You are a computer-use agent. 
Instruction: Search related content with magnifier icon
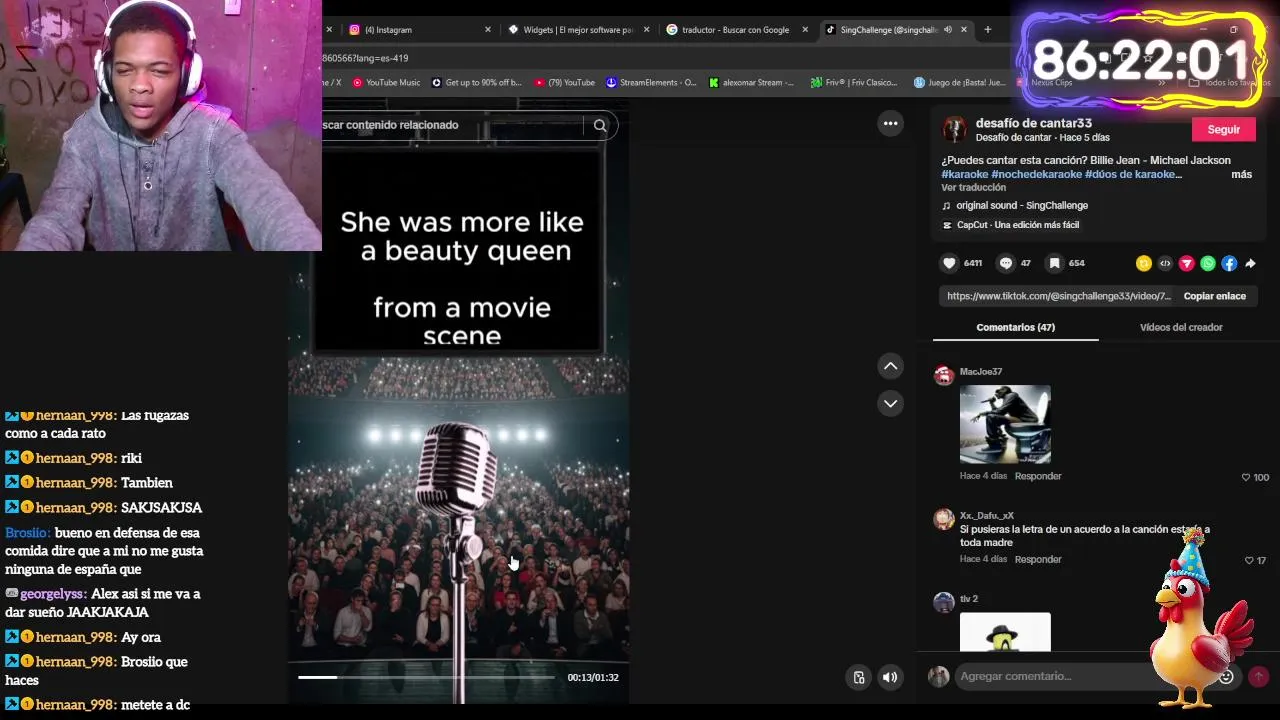point(600,125)
